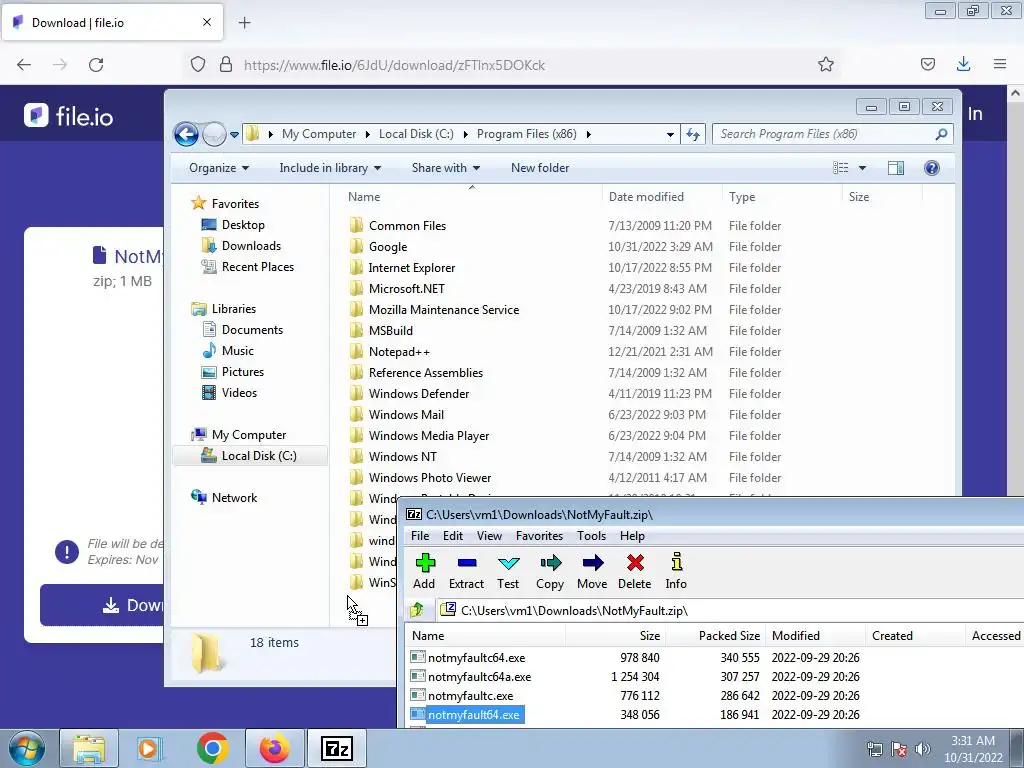The image size is (1024, 768).
Task: Select Local Disk (C:) in sidebar
Action: point(250,456)
